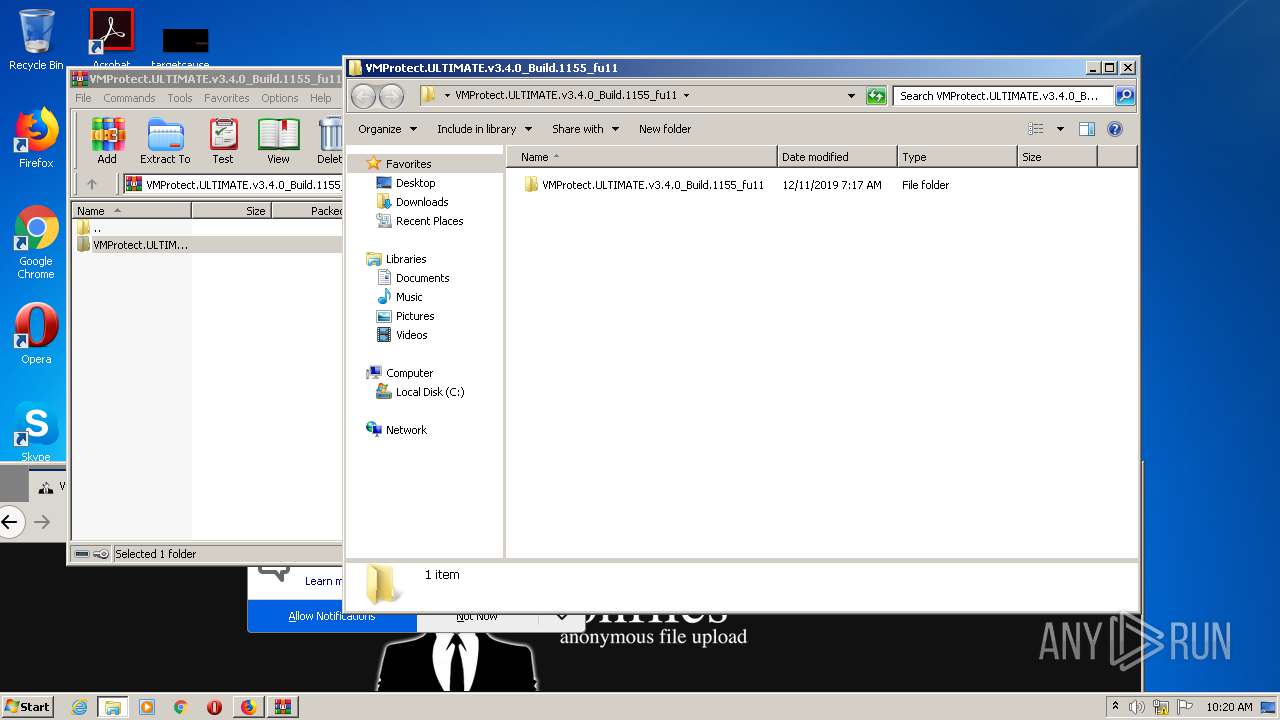Click the WinRAR Add archive icon
Screen dimensions: 1280x720
pyautogui.click(x=107, y=141)
